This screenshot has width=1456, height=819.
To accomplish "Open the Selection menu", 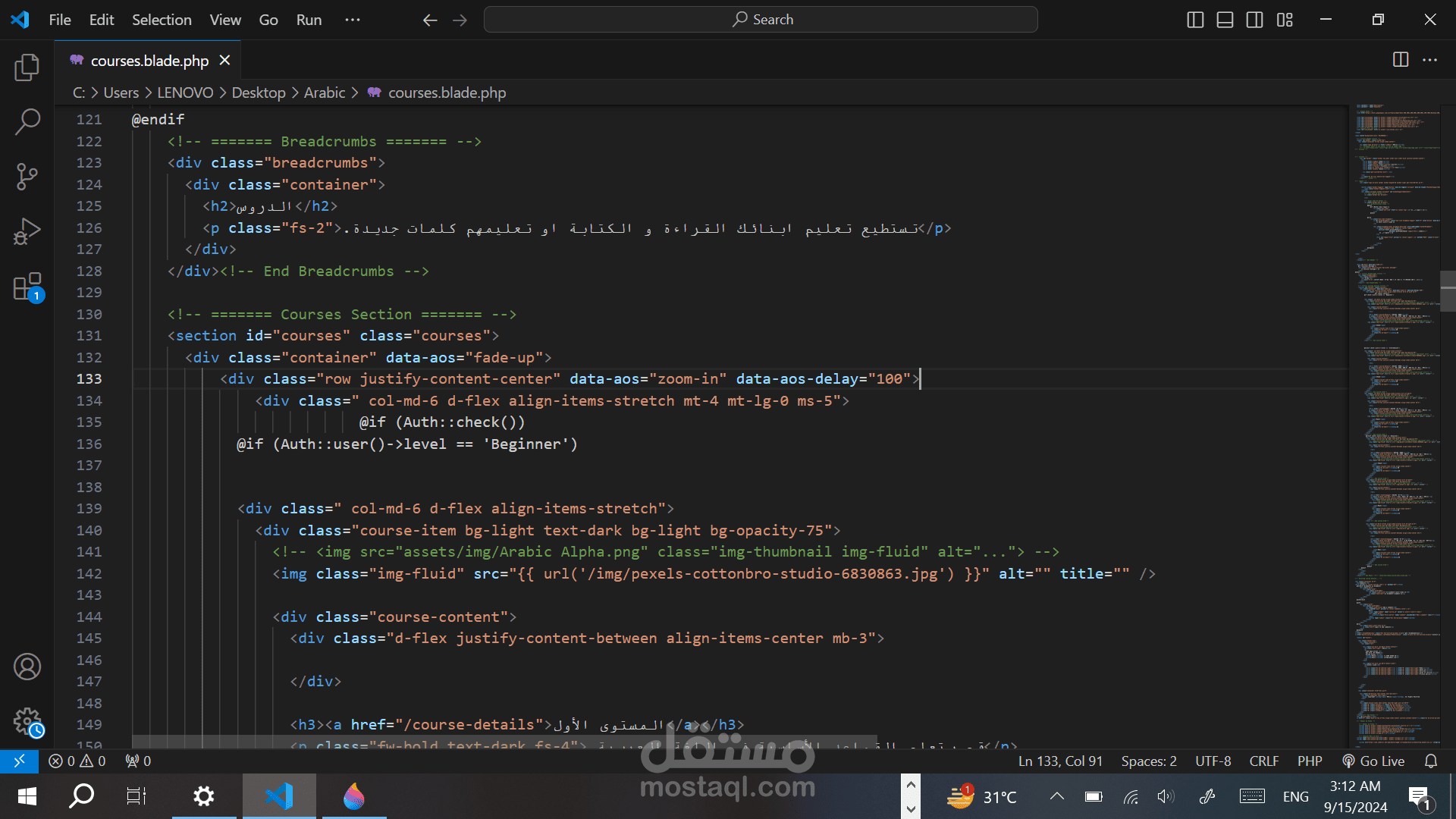I will click(162, 20).
